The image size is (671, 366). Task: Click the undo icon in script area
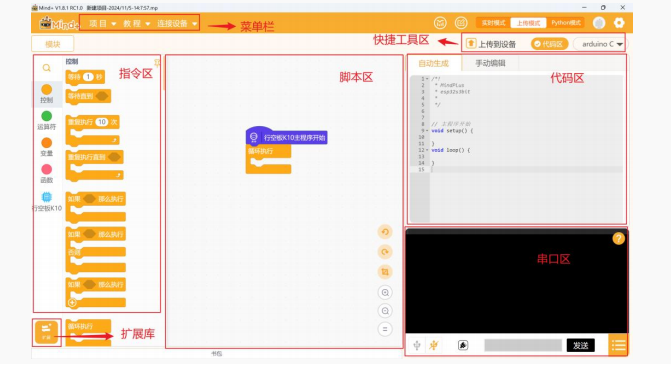coord(385,232)
